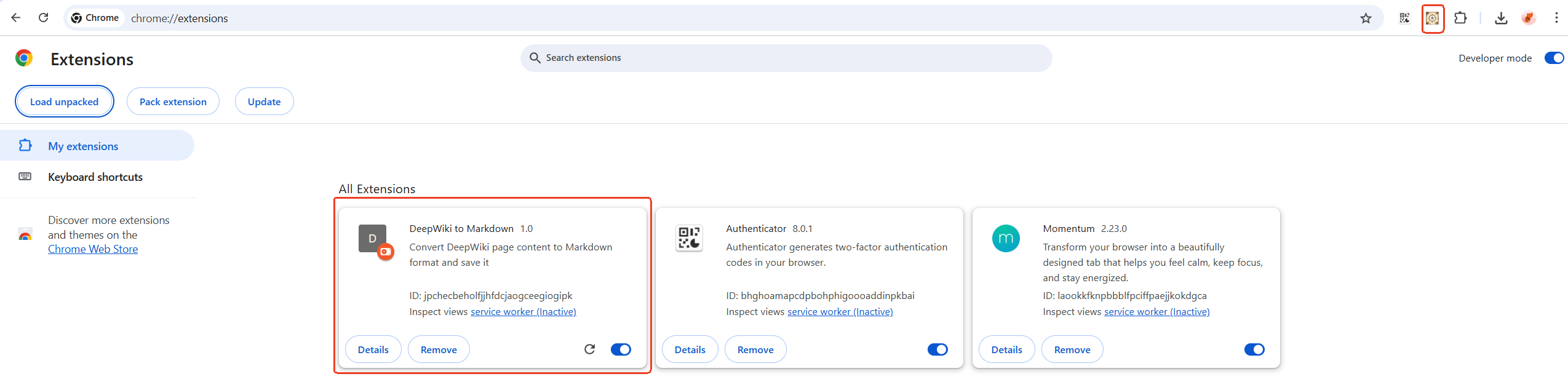Image resolution: width=1568 pixels, height=379 pixels.
Task: Click the Momentum extension logo
Action: coord(1006,238)
